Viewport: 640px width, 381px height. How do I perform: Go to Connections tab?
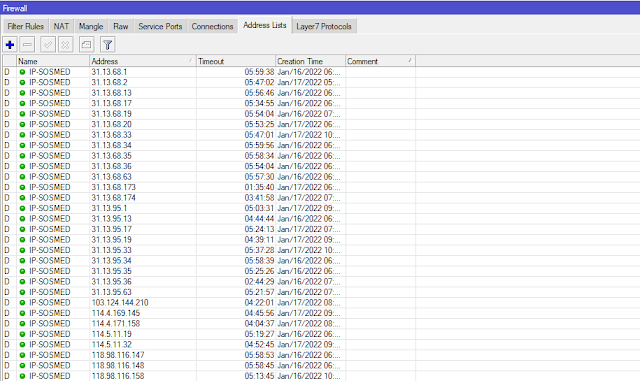click(x=212, y=26)
